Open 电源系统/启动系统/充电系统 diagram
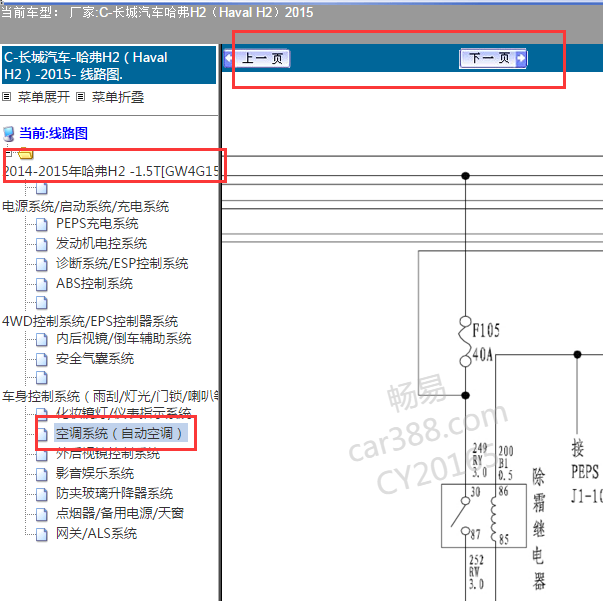The width and height of the screenshot is (603, 601). (x=85, y=206)
